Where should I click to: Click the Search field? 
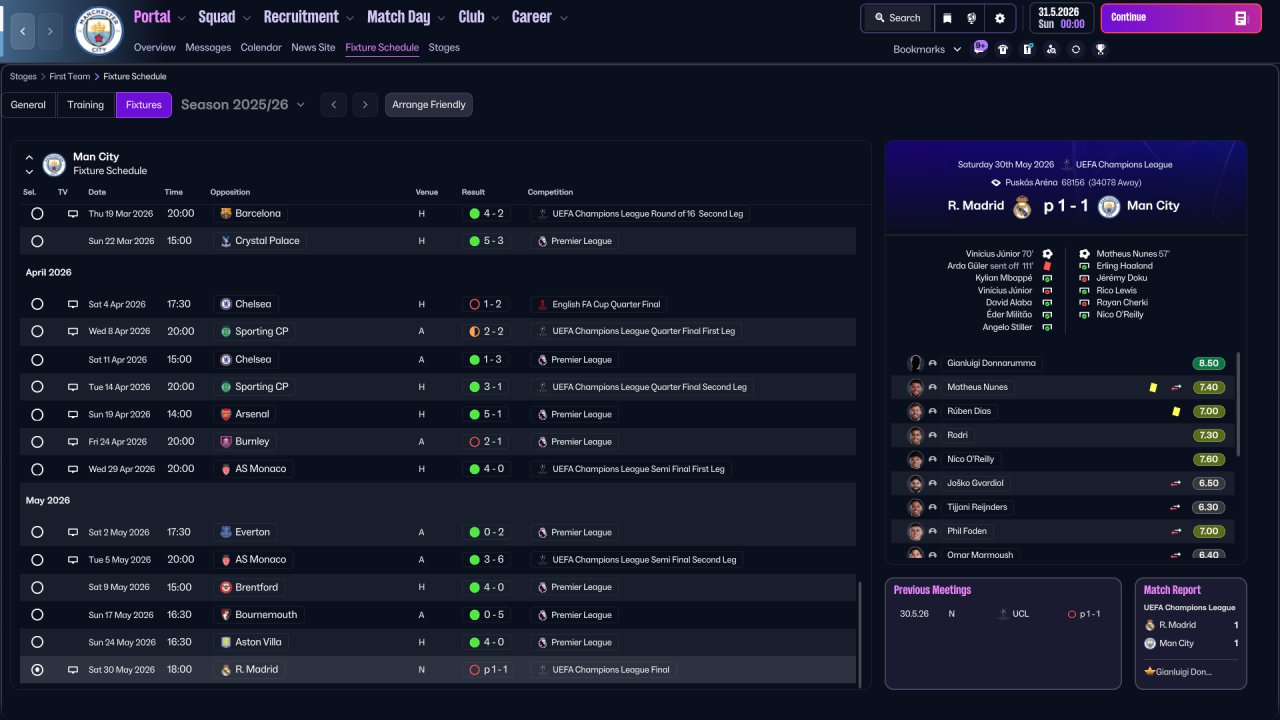click(x=897, y=18)
